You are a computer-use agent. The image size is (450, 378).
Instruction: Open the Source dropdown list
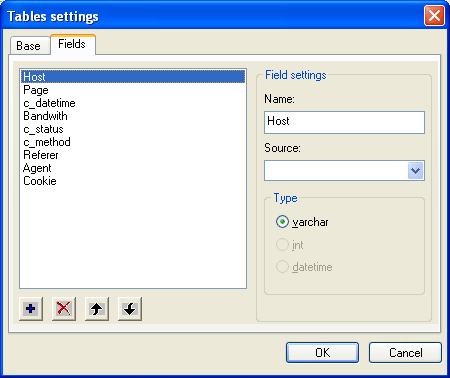coord(415,170)
